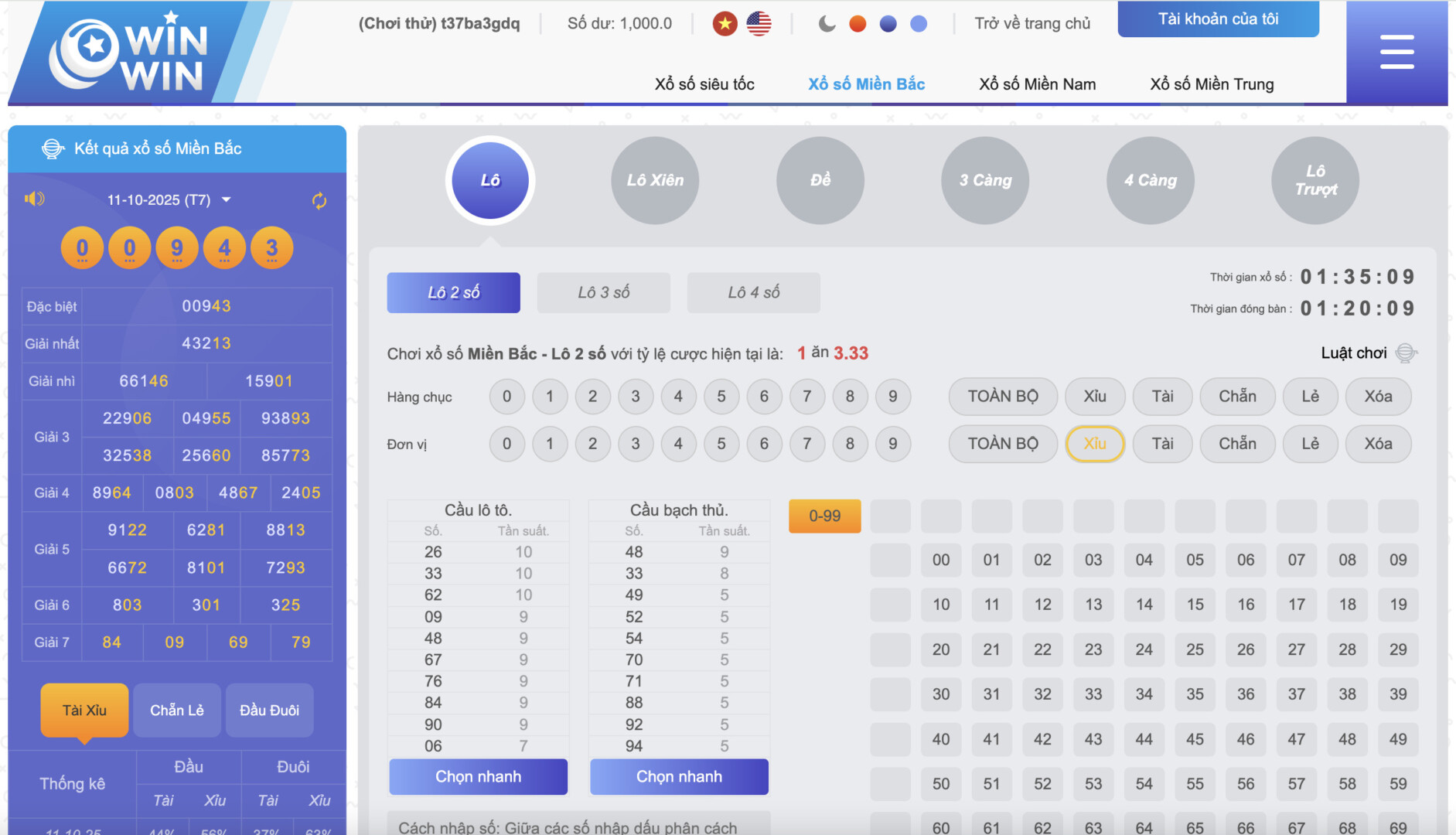Viewport: 1456px width, 835px height.
Task: Select the 0-99 number range
Action: (x=824, y=516)
